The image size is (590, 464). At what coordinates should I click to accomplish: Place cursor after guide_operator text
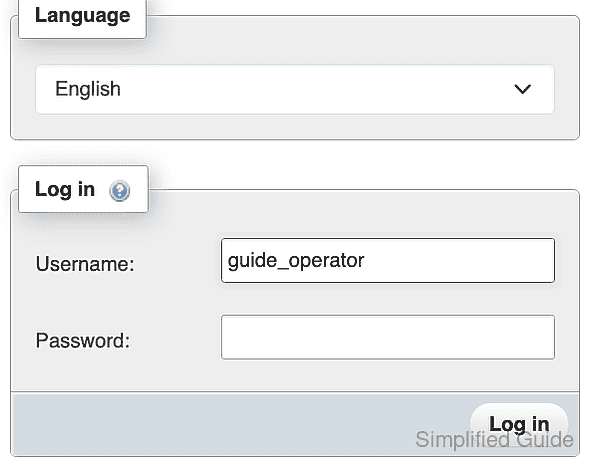[366, 260]
